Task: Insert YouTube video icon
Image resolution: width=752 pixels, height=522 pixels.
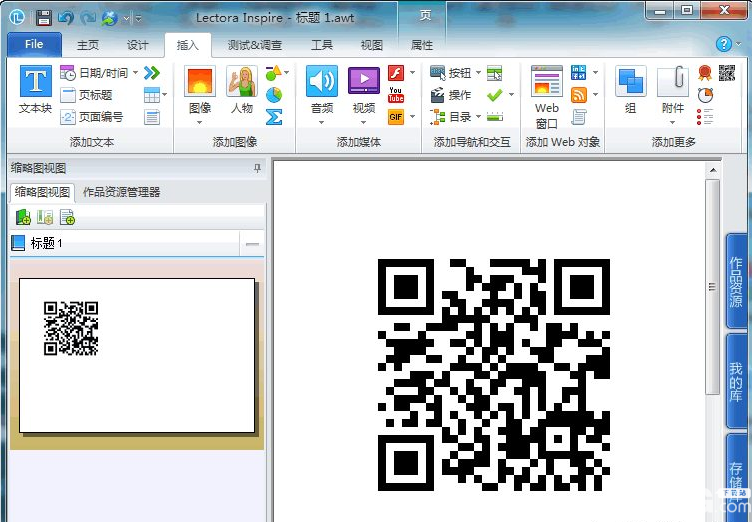Action: (396, 95)
